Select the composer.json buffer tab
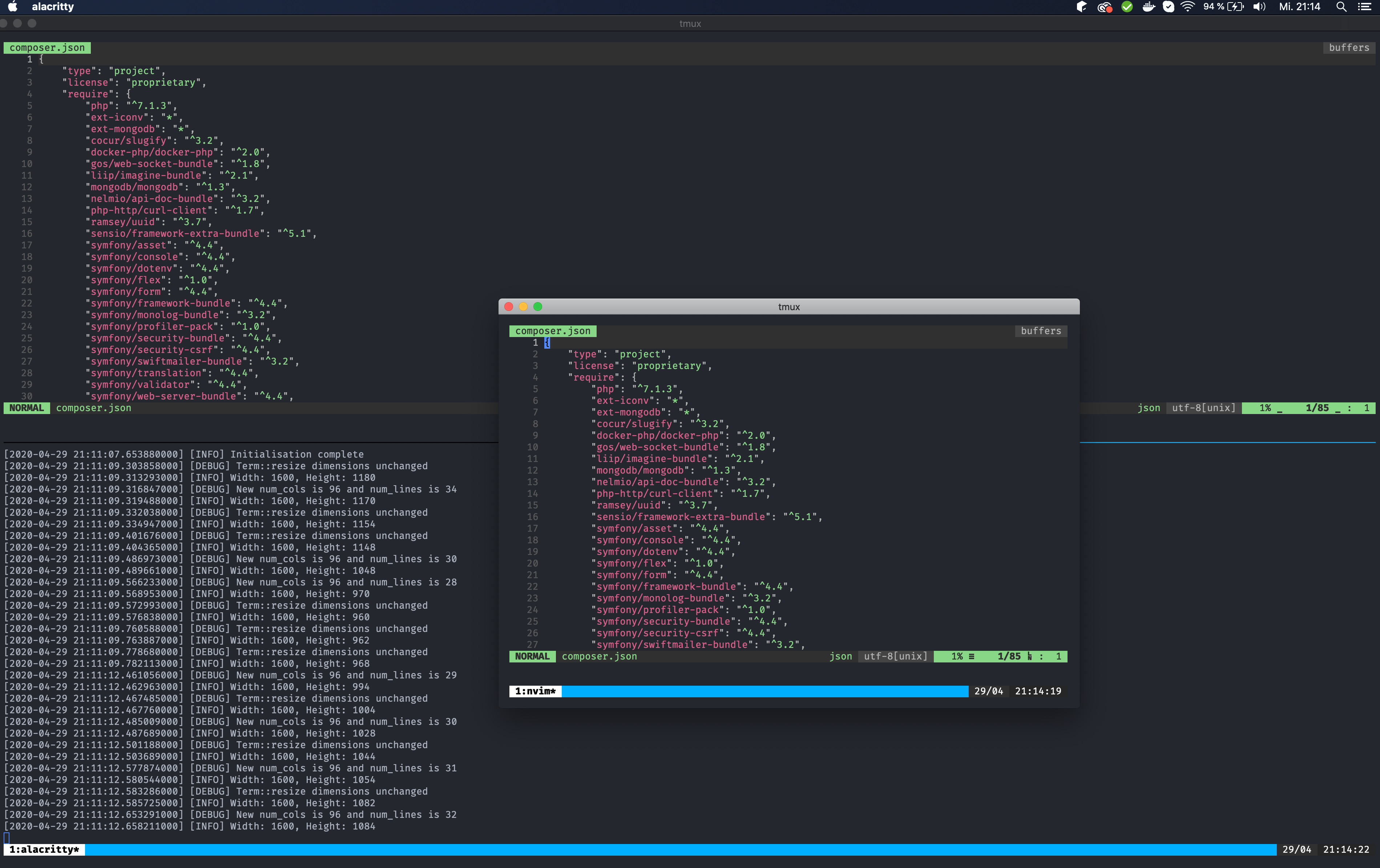The width and height of the screenshot is (1380, 868). 47,48
